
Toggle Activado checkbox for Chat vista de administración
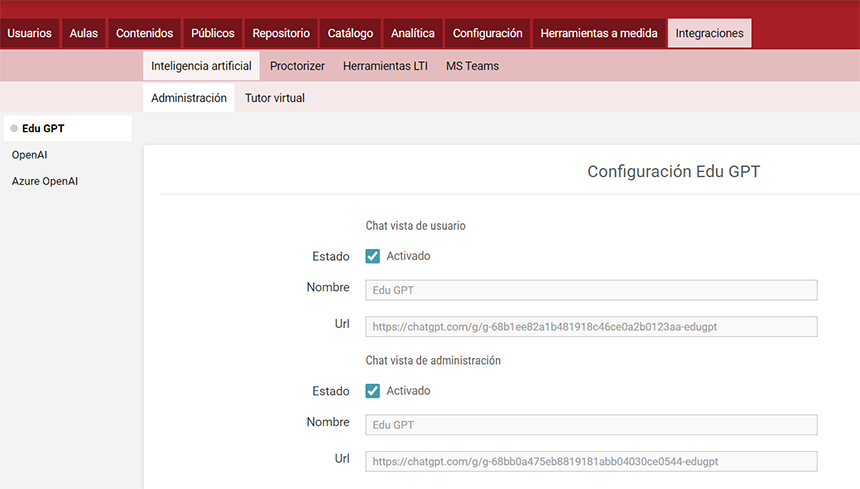[373, 391]
